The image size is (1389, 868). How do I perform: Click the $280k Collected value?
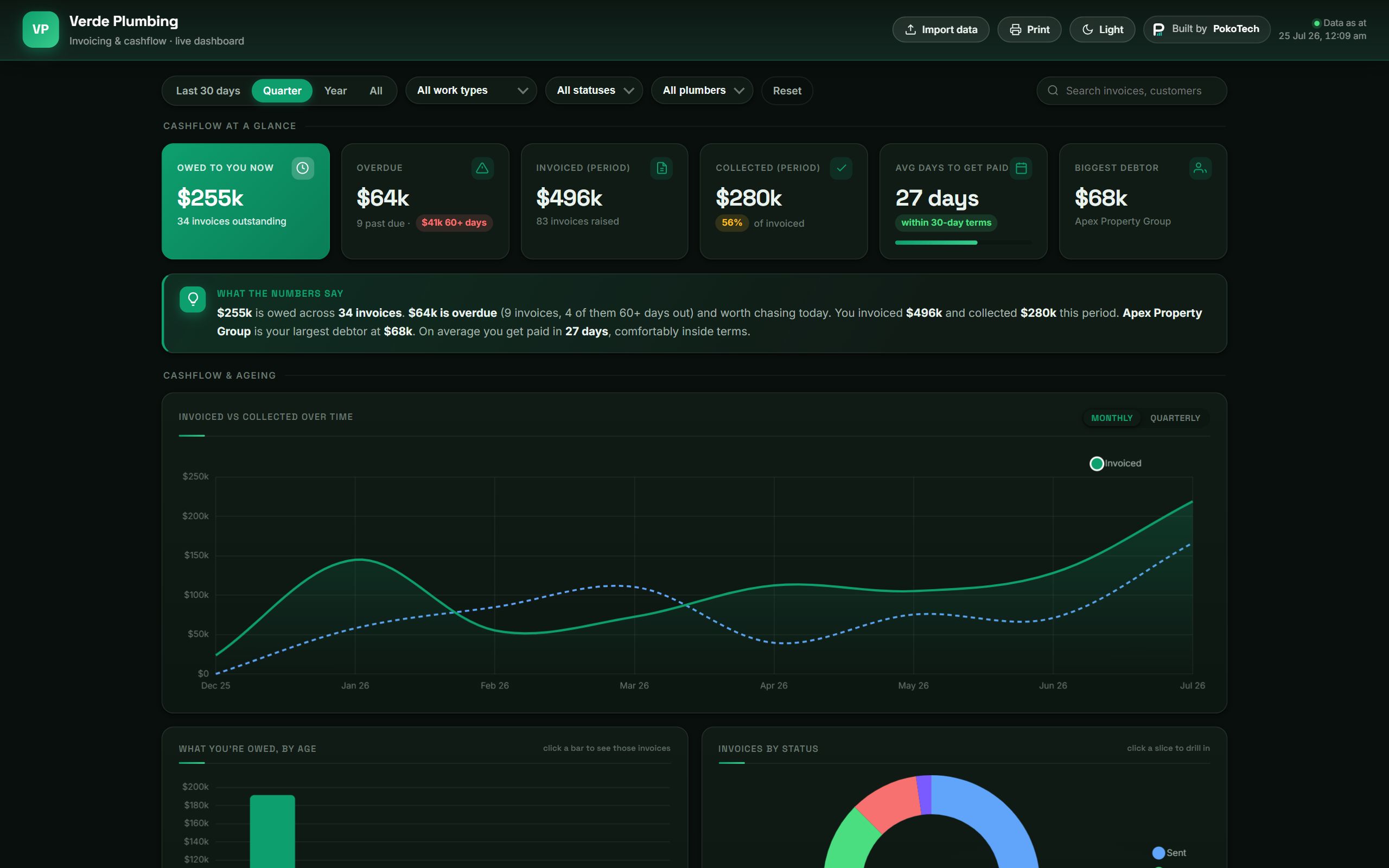(x=748, y=197)
